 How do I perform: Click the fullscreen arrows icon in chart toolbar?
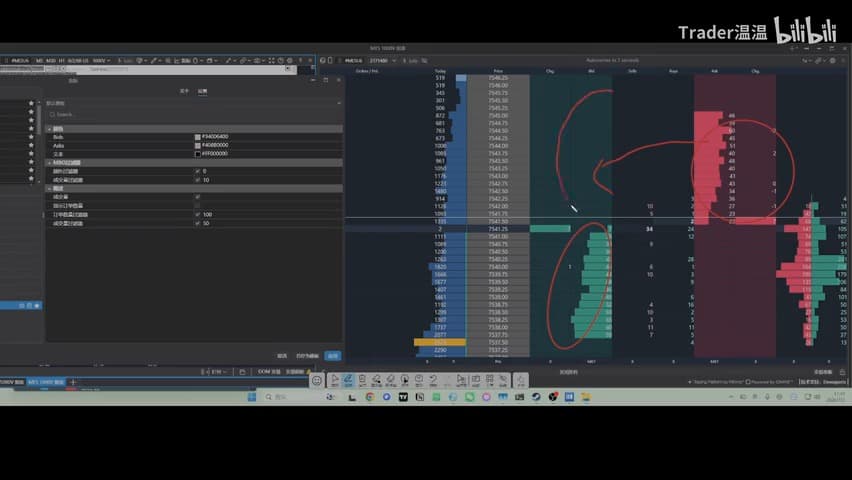tap(271, 60)
